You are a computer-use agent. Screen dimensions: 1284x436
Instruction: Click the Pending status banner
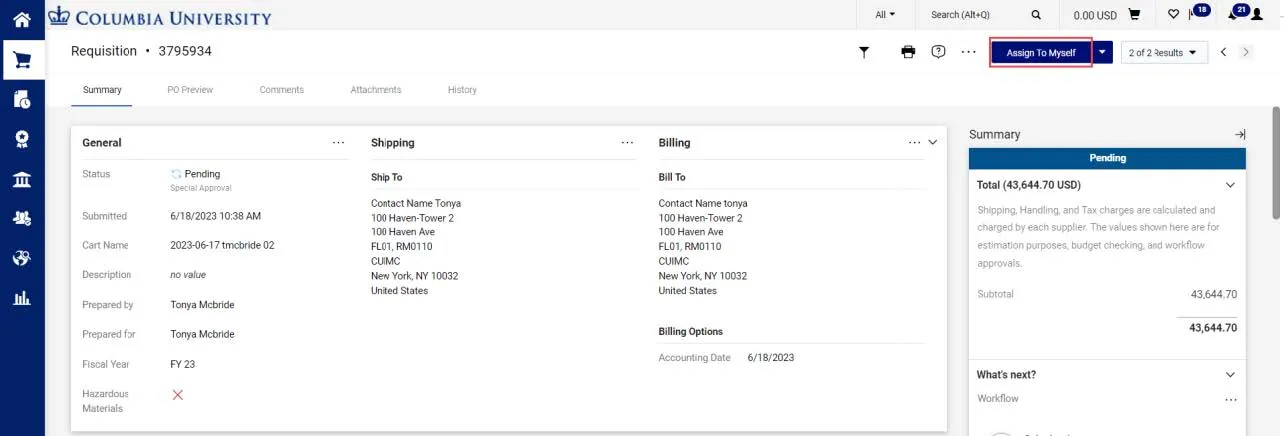(1107, 158)
